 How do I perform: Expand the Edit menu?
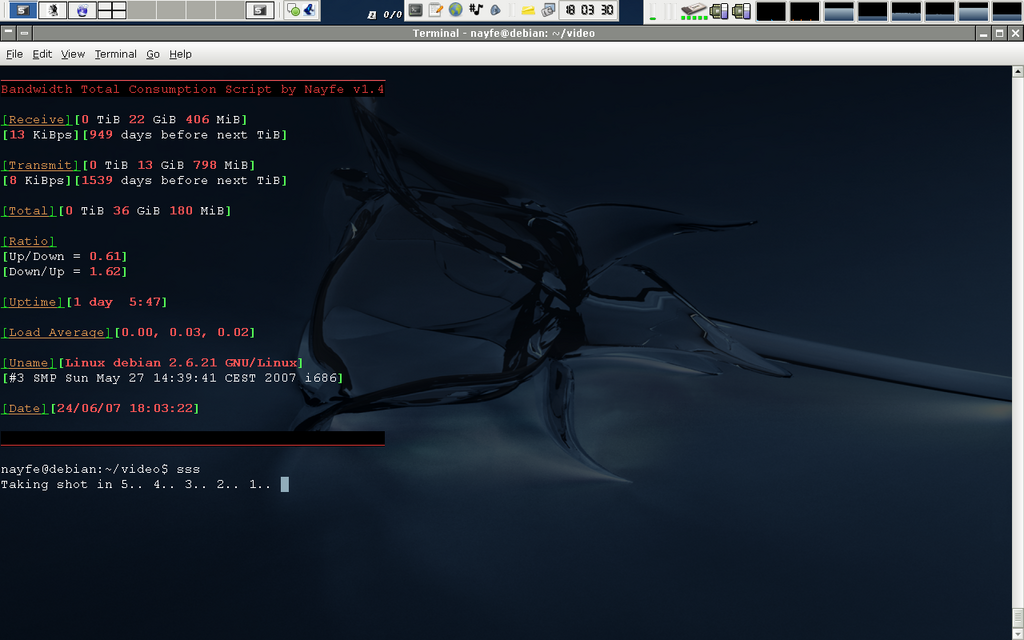pyautogui.click(x=42, y=54)
